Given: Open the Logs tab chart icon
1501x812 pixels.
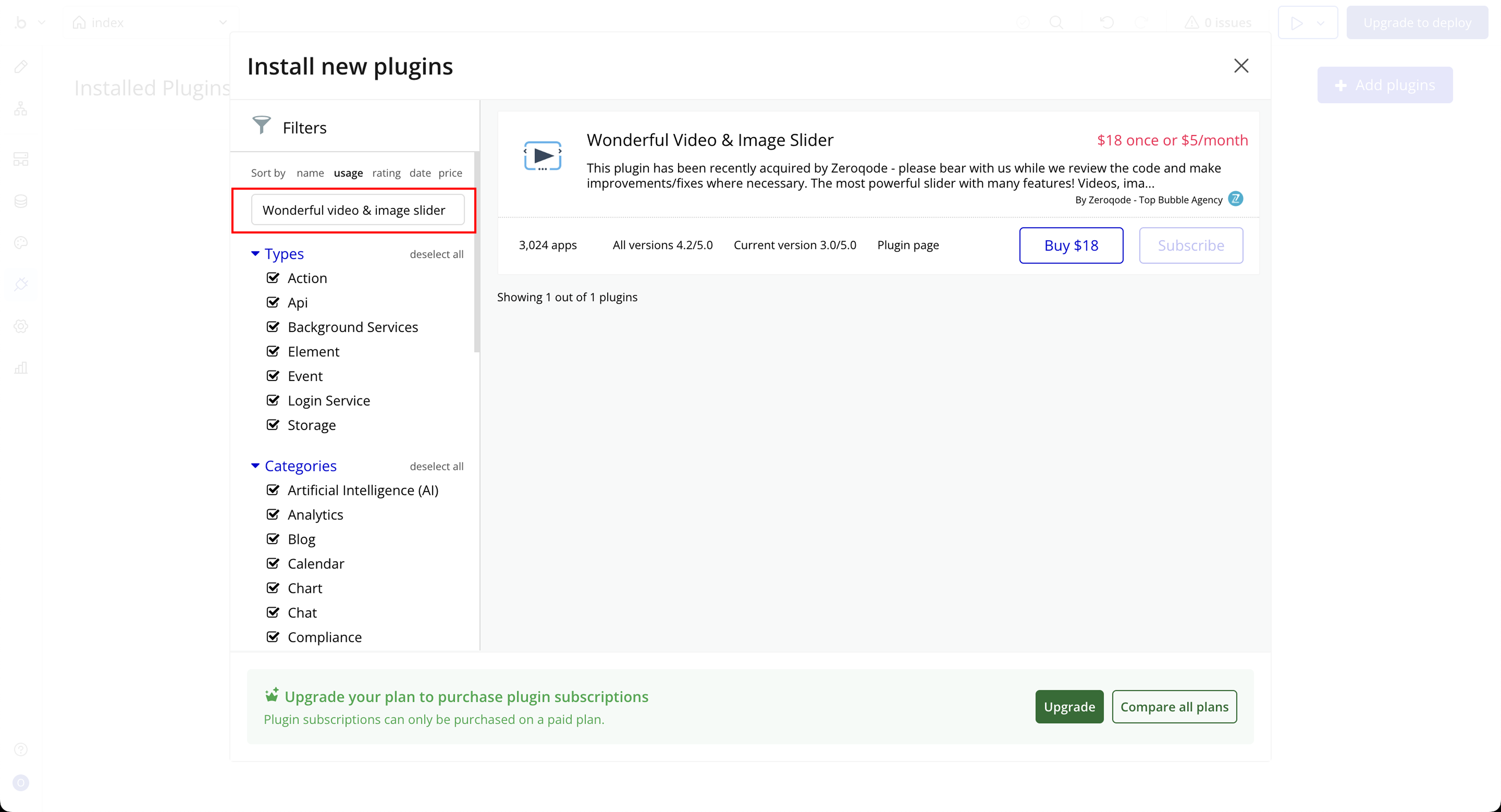Looking at the screenshot, I should 21,368.
